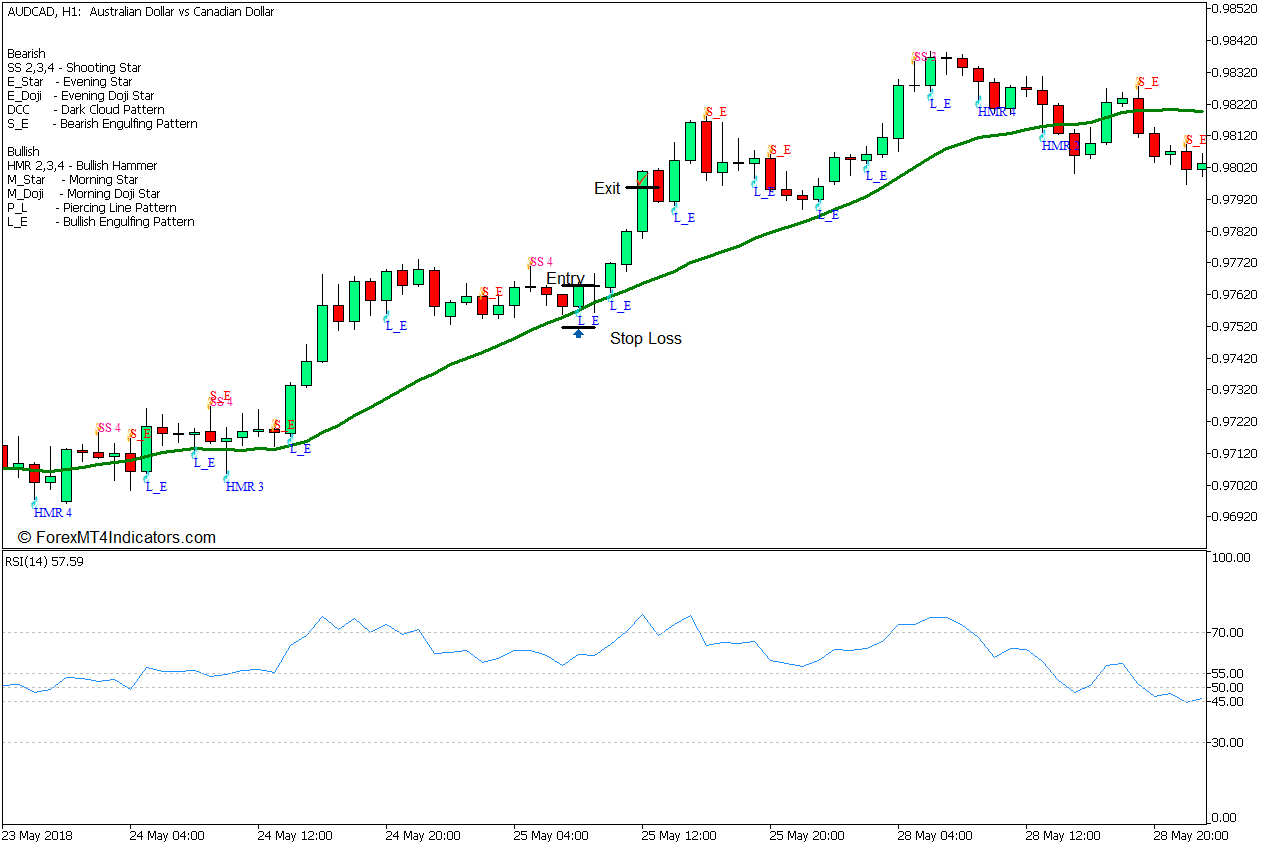The image size is (1276, 848).
Task: Select the HMR 4 pattern marker
Action: [x=53, y=513]
